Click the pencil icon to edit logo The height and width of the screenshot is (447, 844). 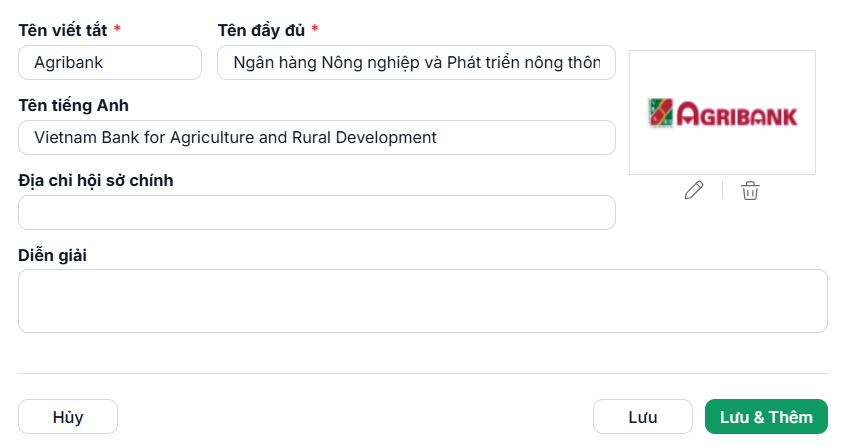(x=694, y=190)
